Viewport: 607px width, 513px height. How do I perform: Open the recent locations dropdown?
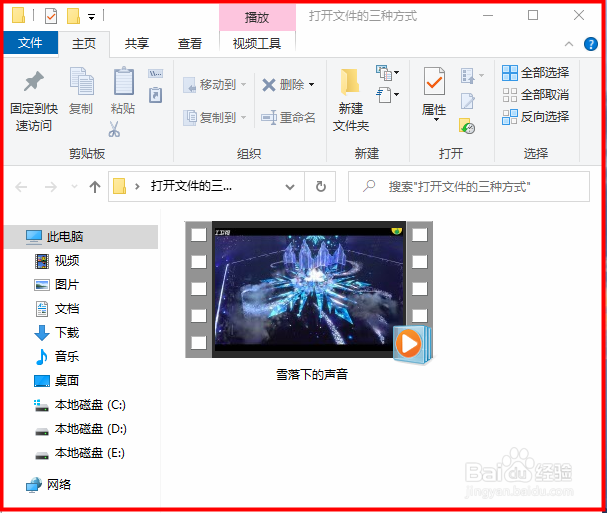(74, 187)
